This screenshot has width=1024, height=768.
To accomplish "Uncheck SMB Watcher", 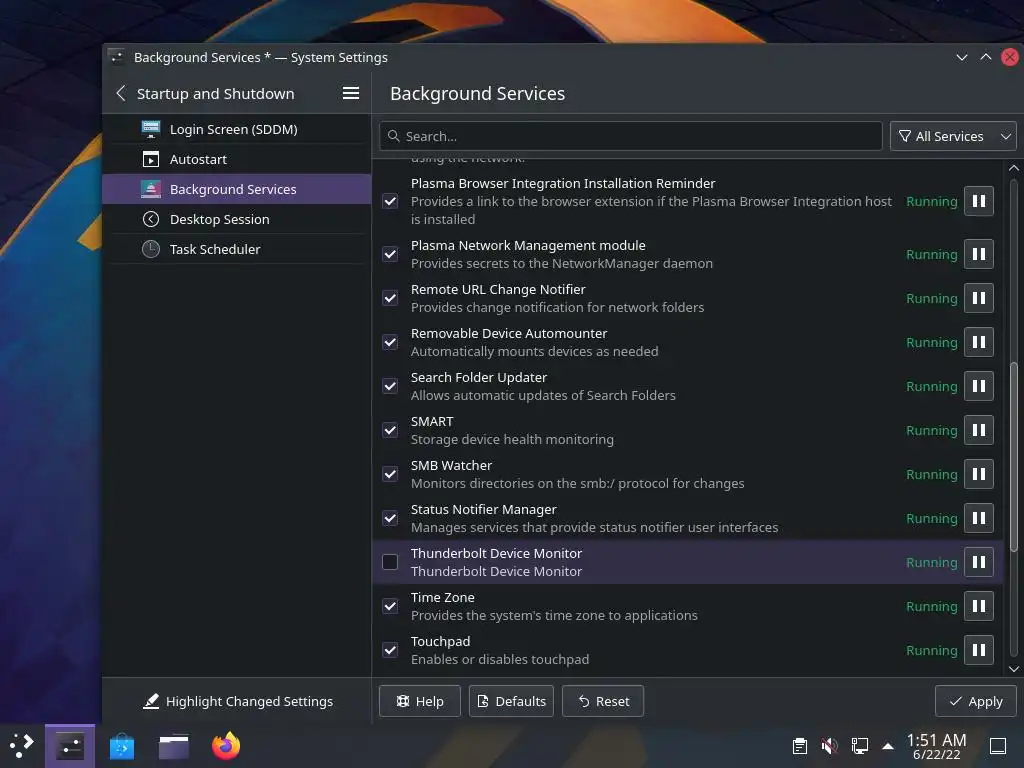I will pyautogui.click(x=390, y=474).
